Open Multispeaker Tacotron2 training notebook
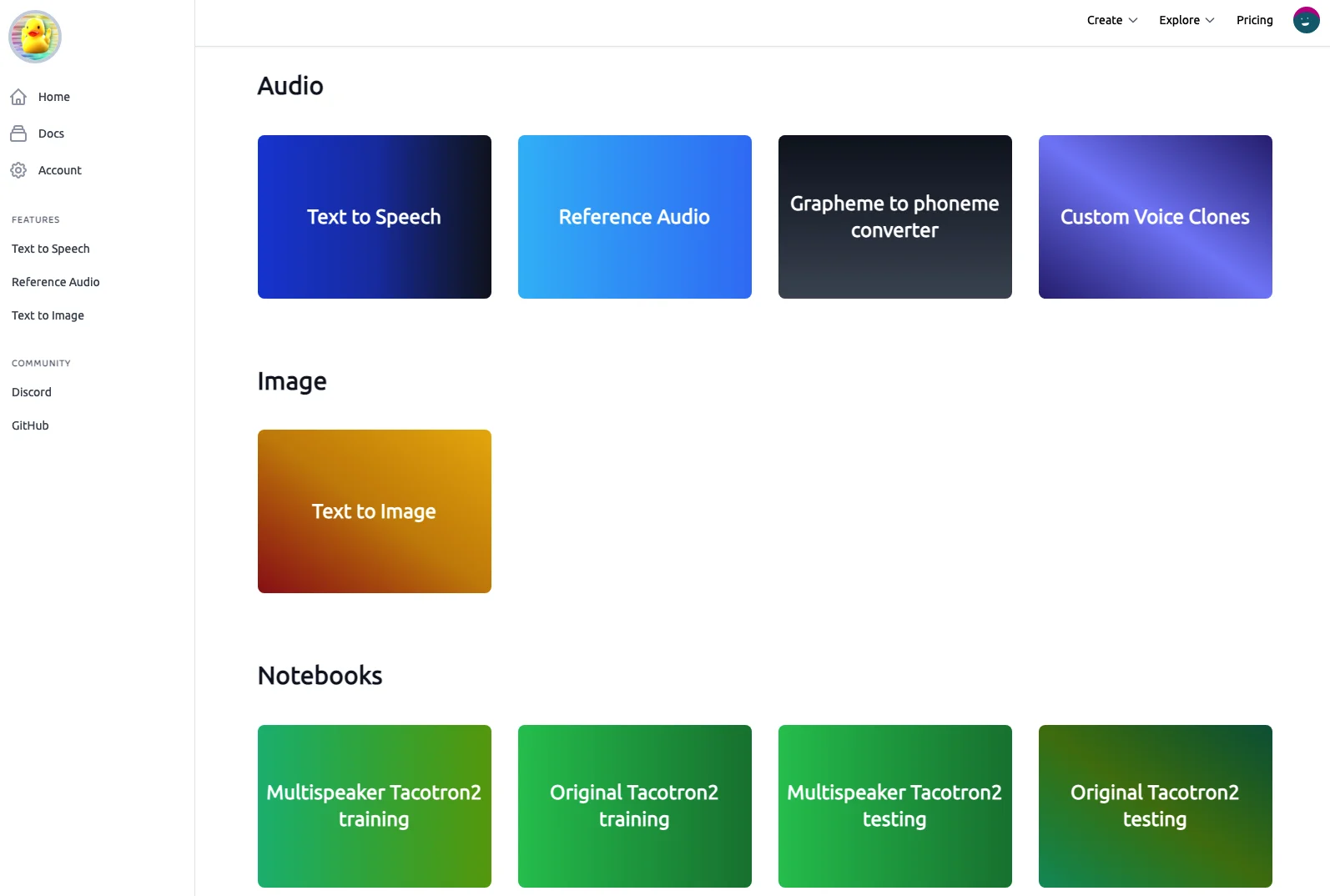Image resolution: width=1330 pixels, height=896 pixels. (375, 806)
